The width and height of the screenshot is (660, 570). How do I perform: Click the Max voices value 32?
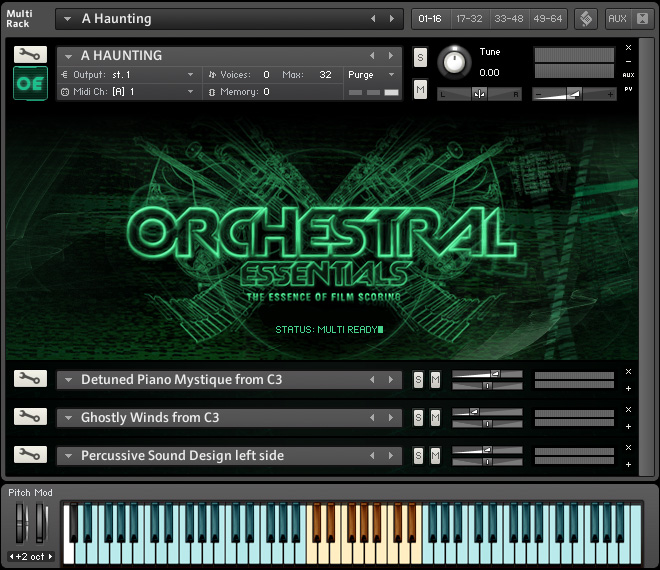[x=325, y=75]
